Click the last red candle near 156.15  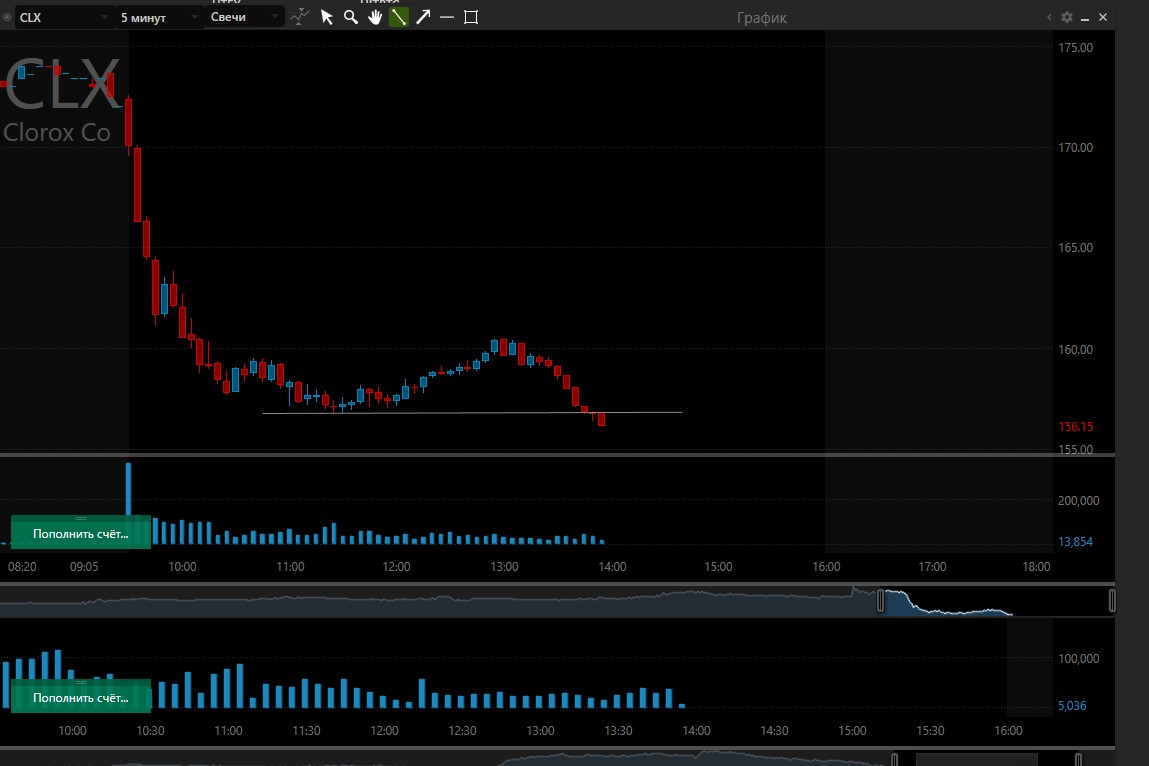602,419
